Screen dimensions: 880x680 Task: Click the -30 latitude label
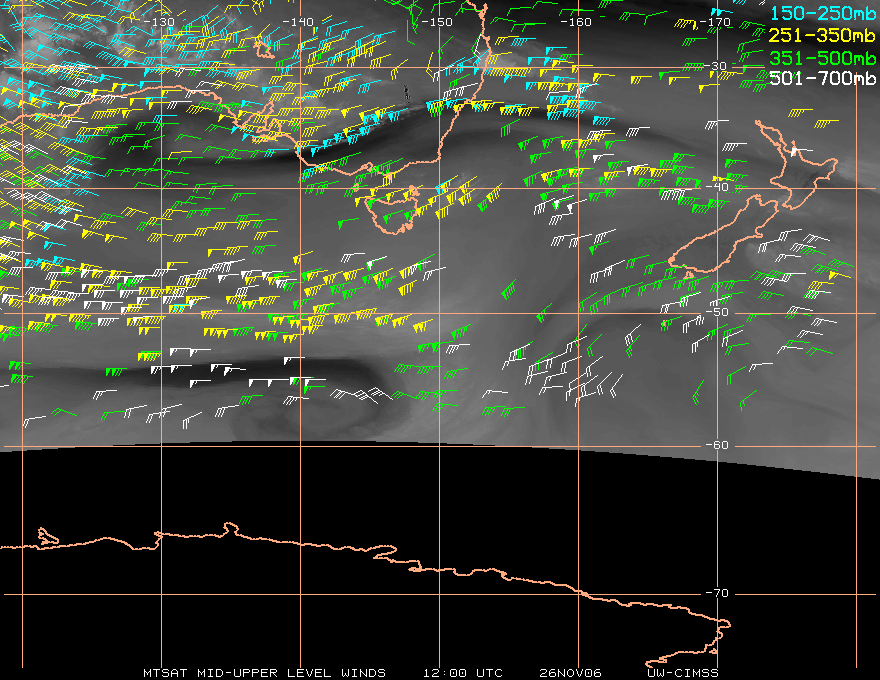tap(718, 66)
